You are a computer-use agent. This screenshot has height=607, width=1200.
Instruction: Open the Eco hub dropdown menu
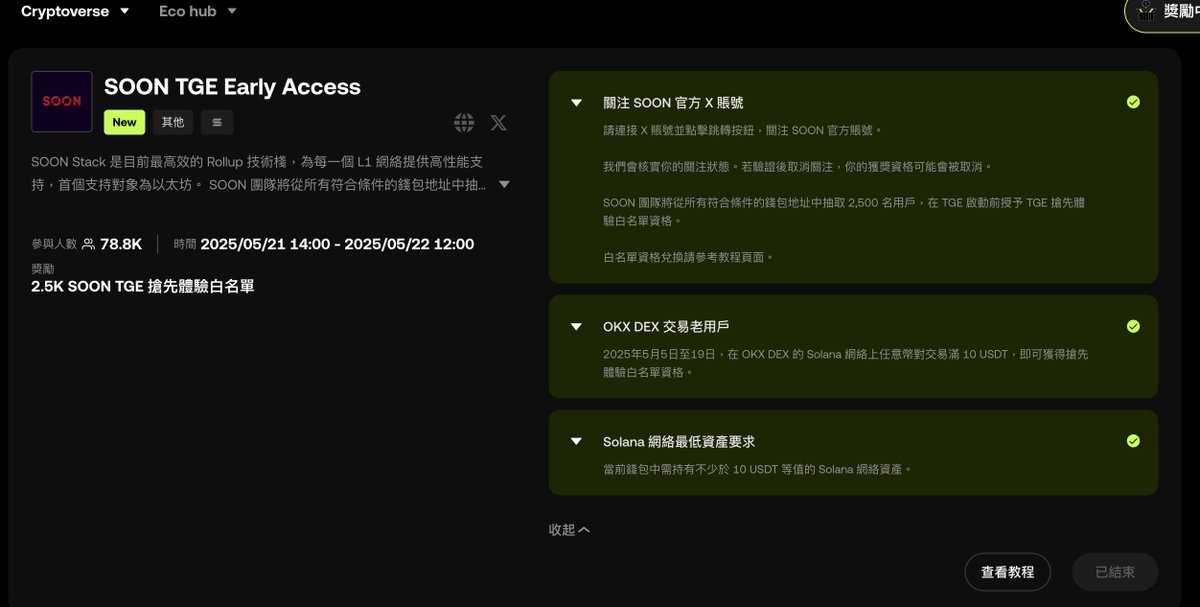(198, 11)
